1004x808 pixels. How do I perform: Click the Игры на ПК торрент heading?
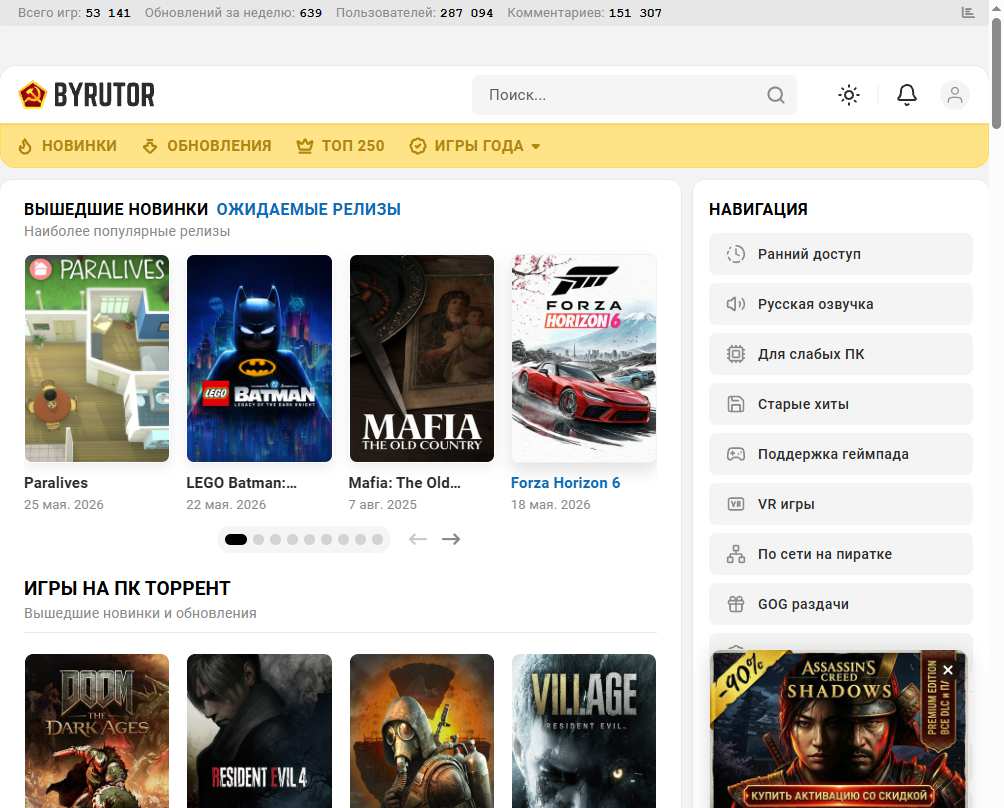(127, 588)
